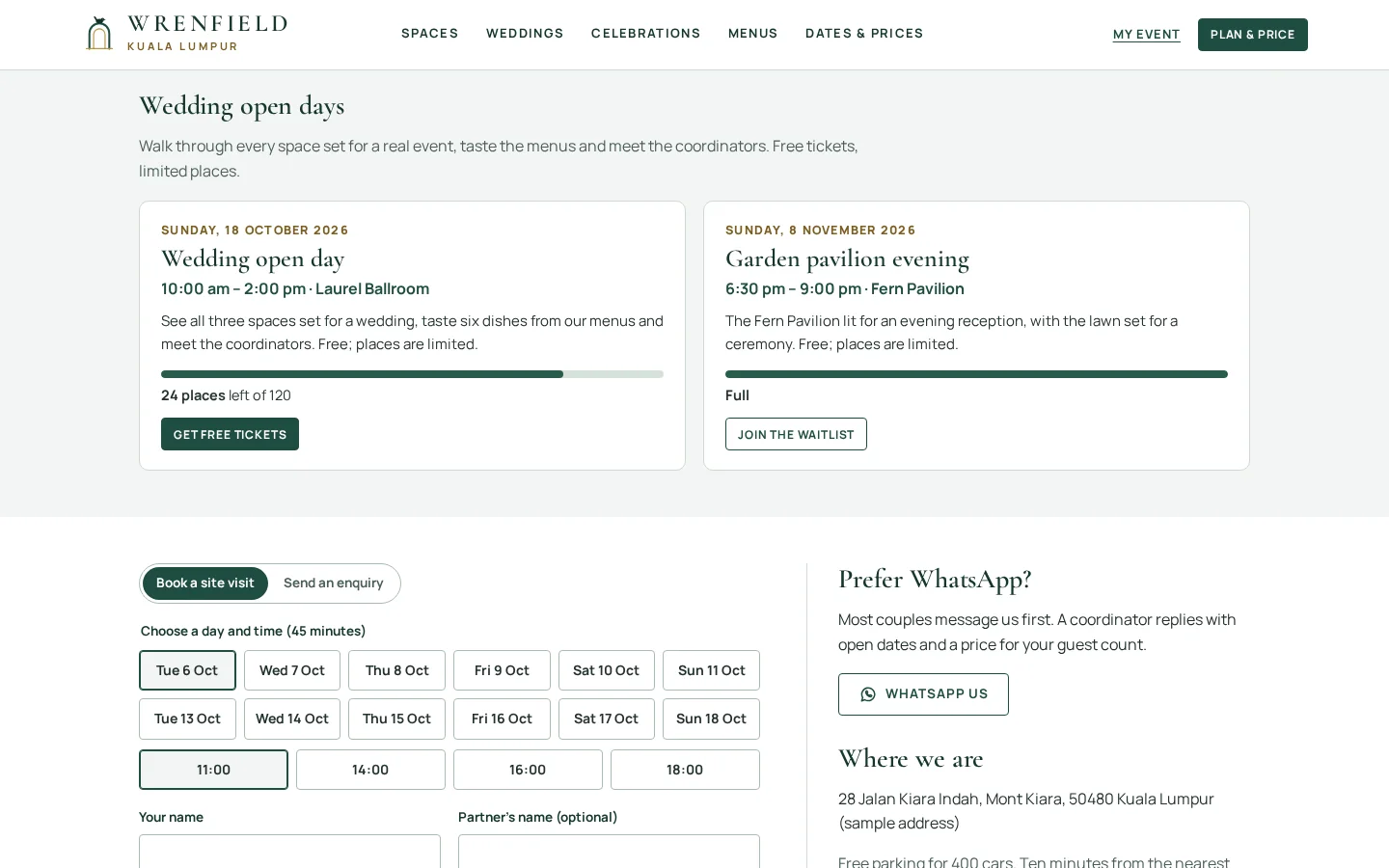Select Tue 6 Oct as visit day

(x=187, y=670)
